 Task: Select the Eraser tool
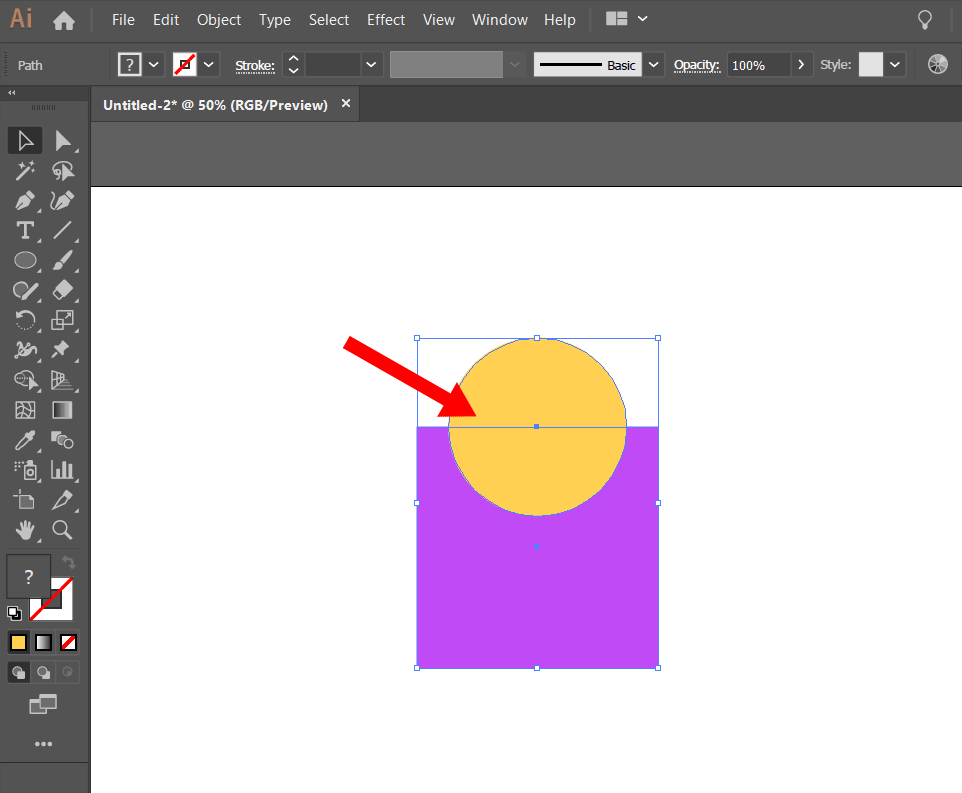[x=63, y=290]
